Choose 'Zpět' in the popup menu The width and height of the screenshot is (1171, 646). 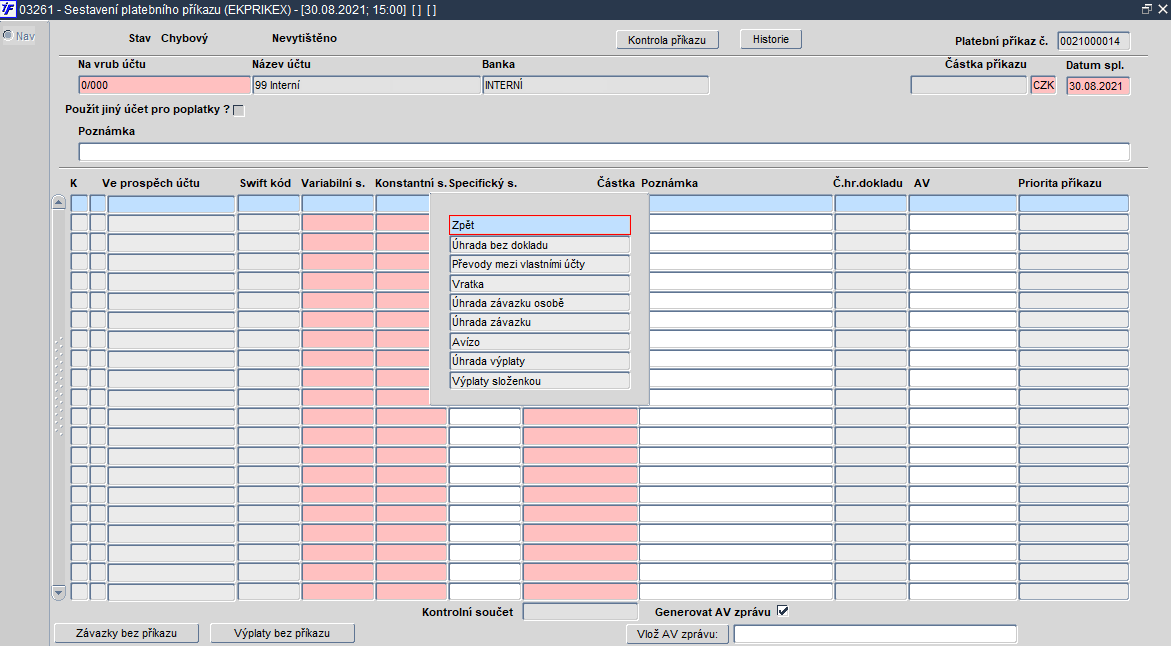coord(540,225)
